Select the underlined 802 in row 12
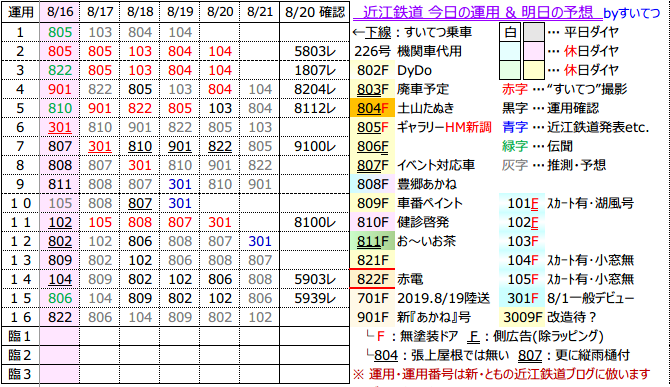 (x=60, y=241)
